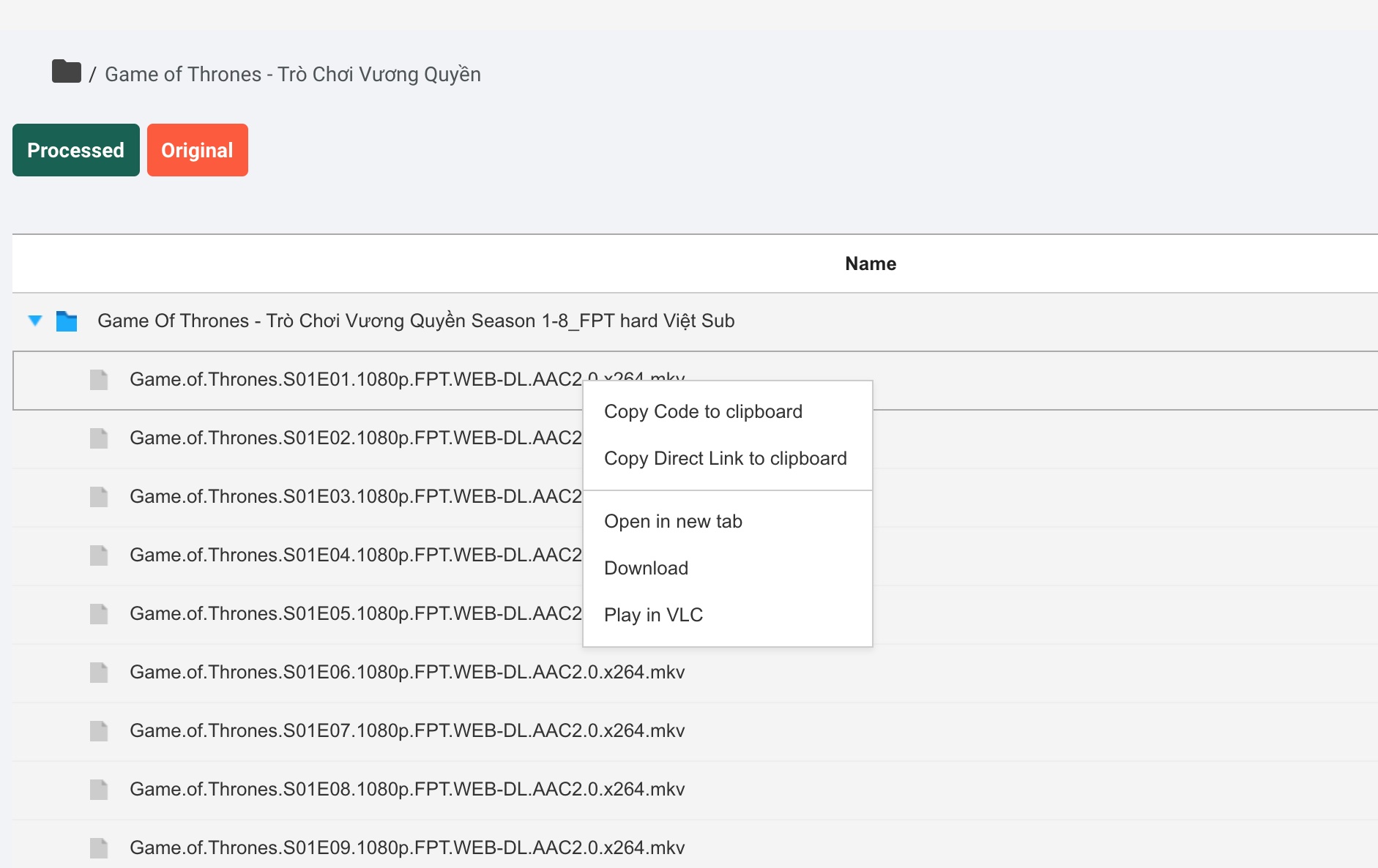Click file icon beside S01E01 mkv
The image size is (1378, 868).
(99, 380)
